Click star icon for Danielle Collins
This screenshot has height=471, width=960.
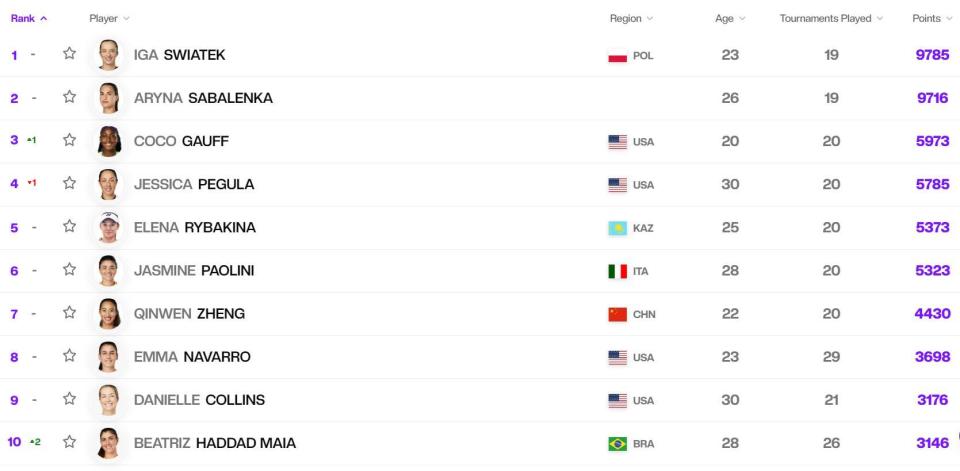69,399
